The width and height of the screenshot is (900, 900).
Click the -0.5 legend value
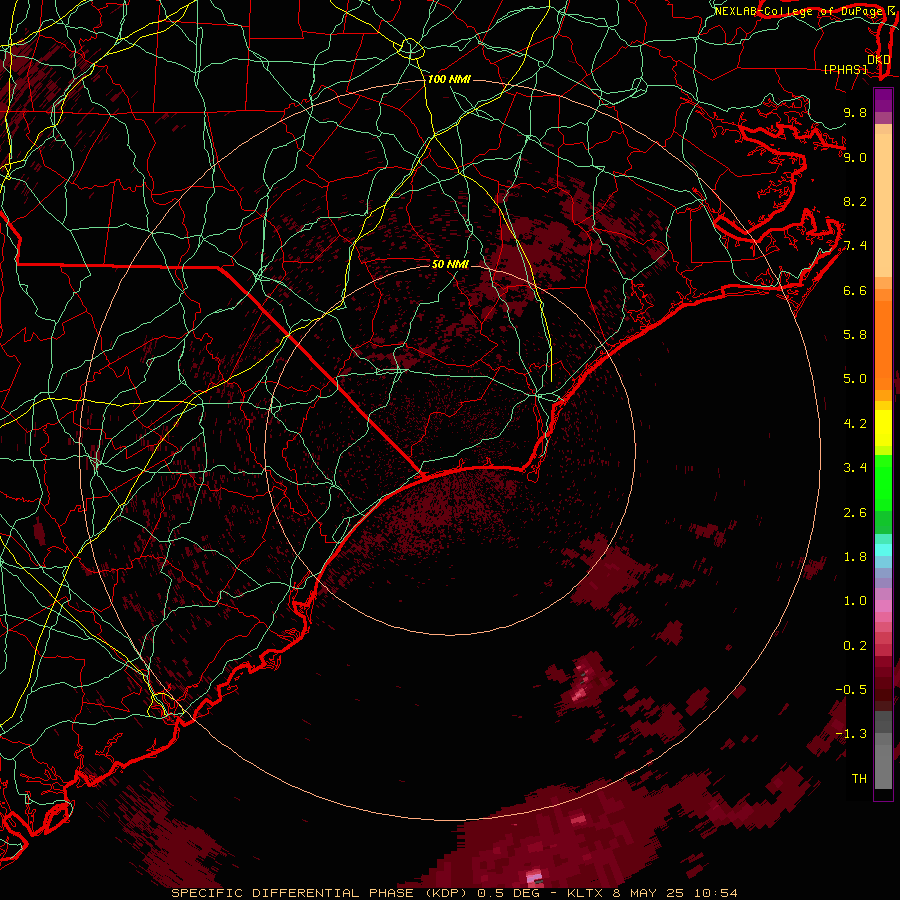[x=851, y=690]
